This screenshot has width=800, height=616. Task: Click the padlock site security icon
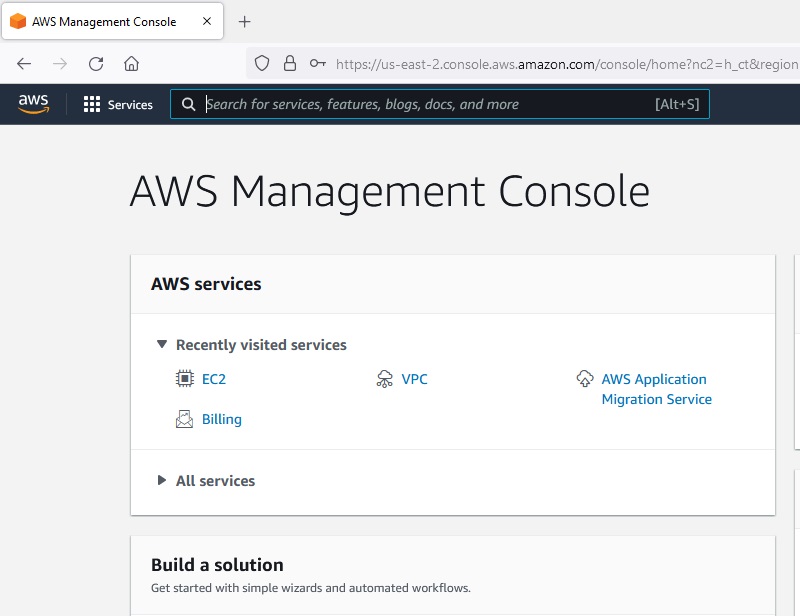coord(290,63)
